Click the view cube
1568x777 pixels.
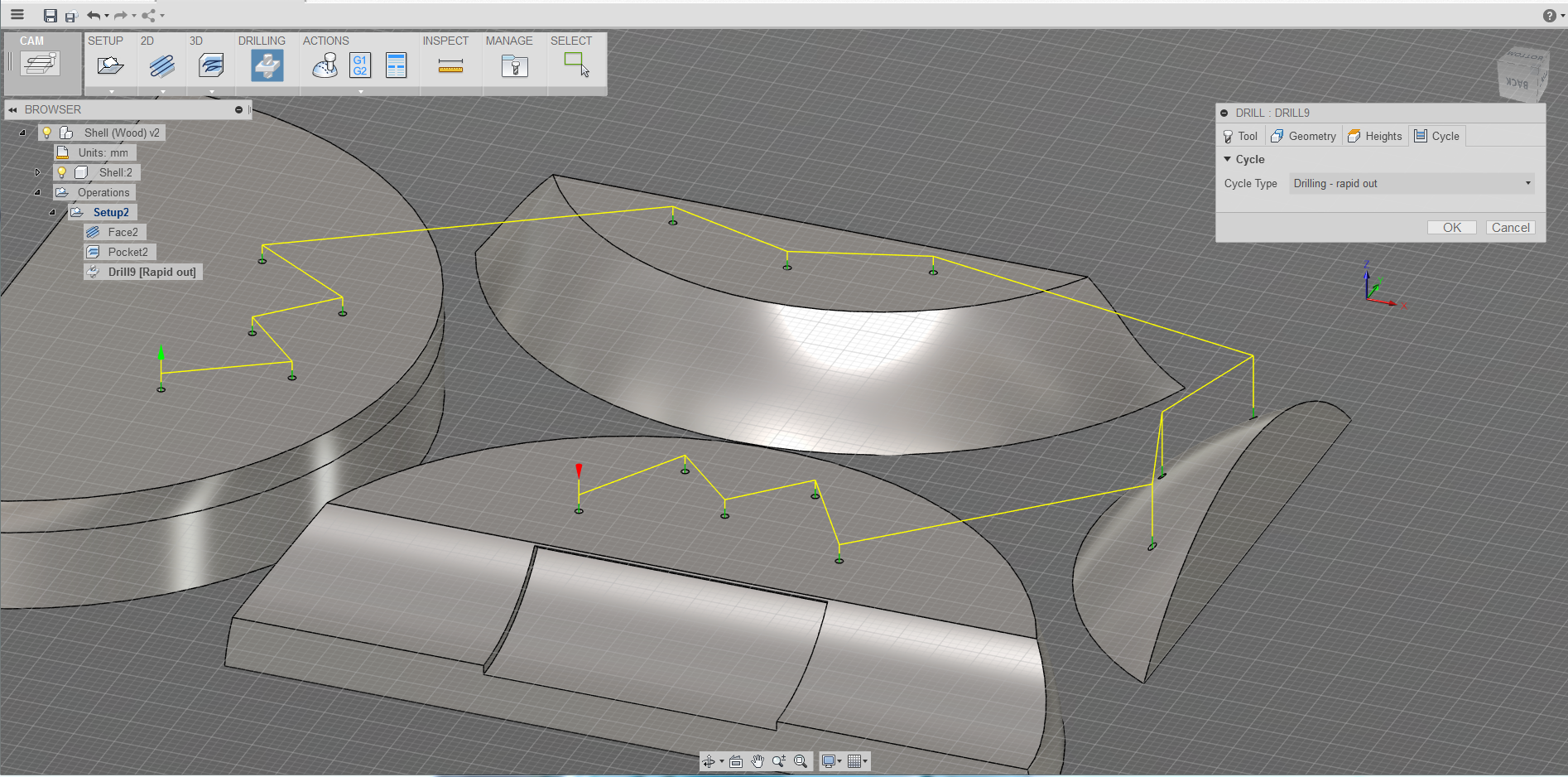[1522, 75]
